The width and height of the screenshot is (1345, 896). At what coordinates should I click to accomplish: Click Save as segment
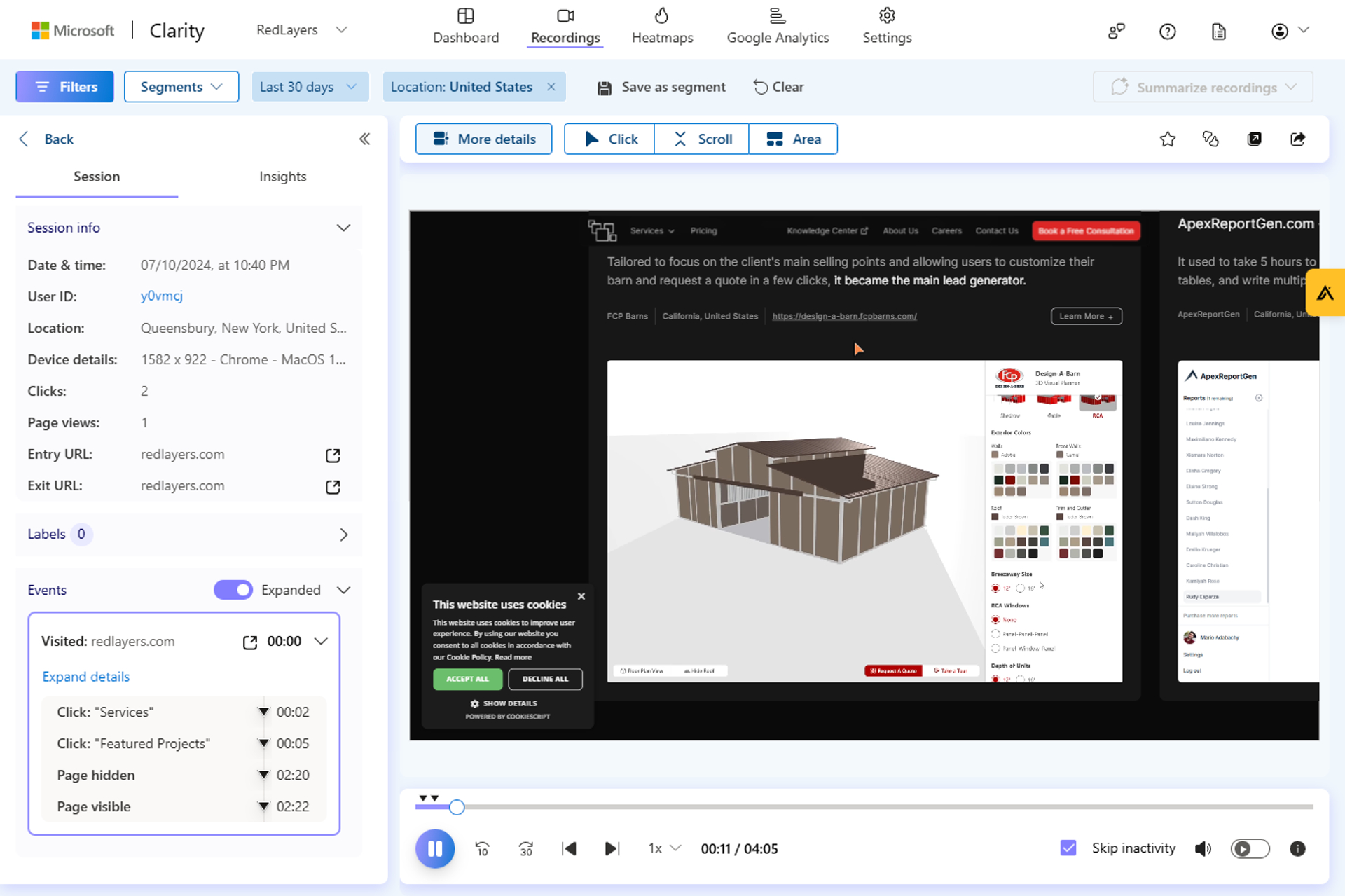pyautogui.click(x=661, y=87)
